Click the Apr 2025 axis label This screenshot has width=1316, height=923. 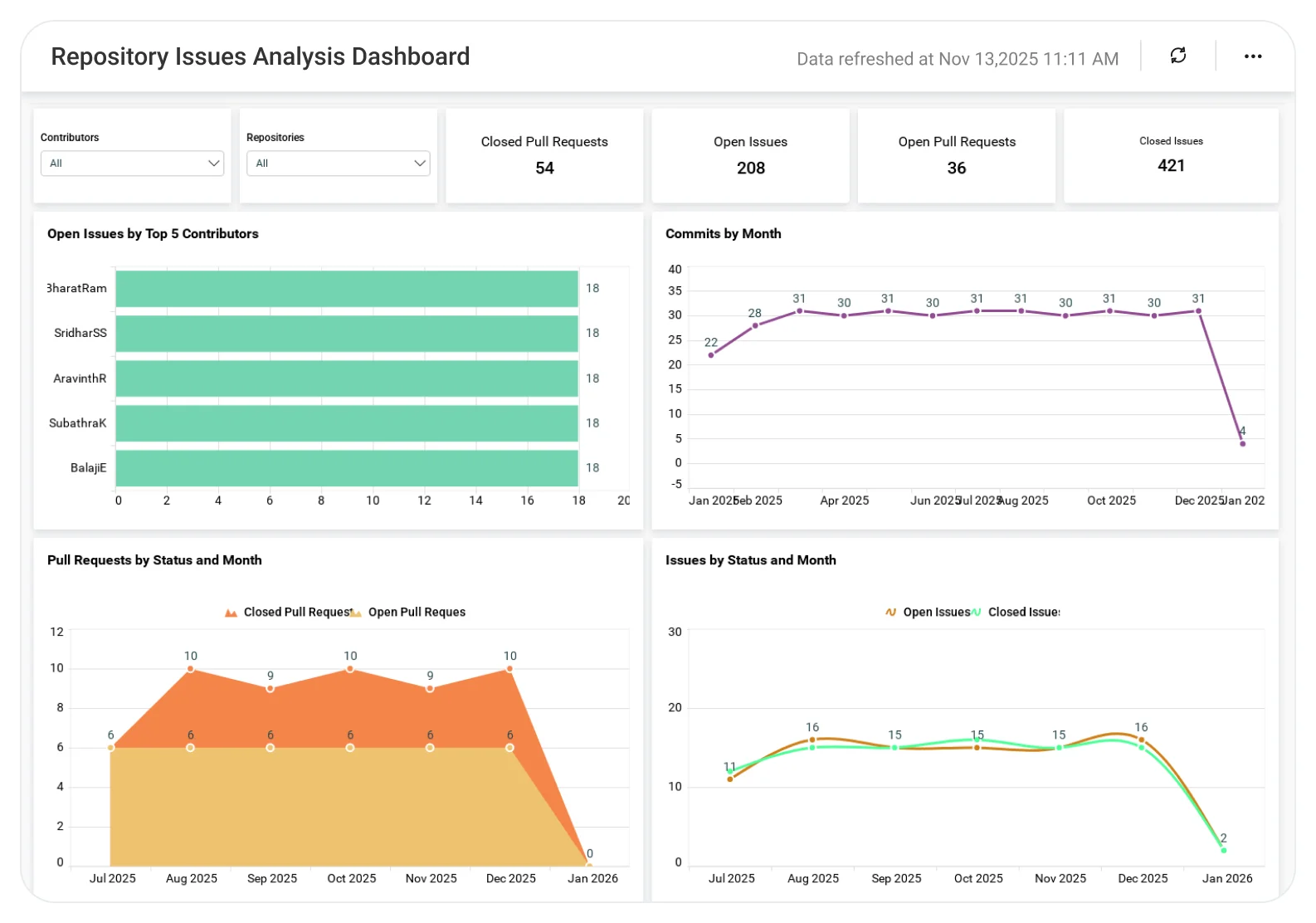pos(844,501)
